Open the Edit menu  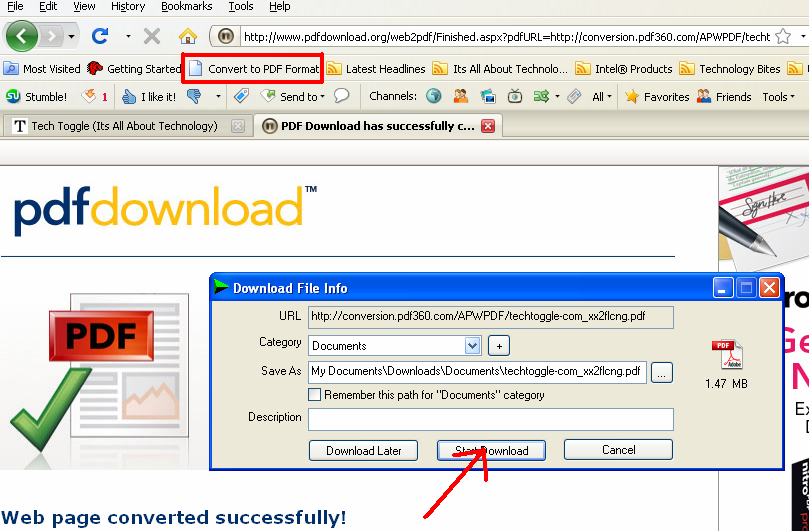(x=48, y=6)
